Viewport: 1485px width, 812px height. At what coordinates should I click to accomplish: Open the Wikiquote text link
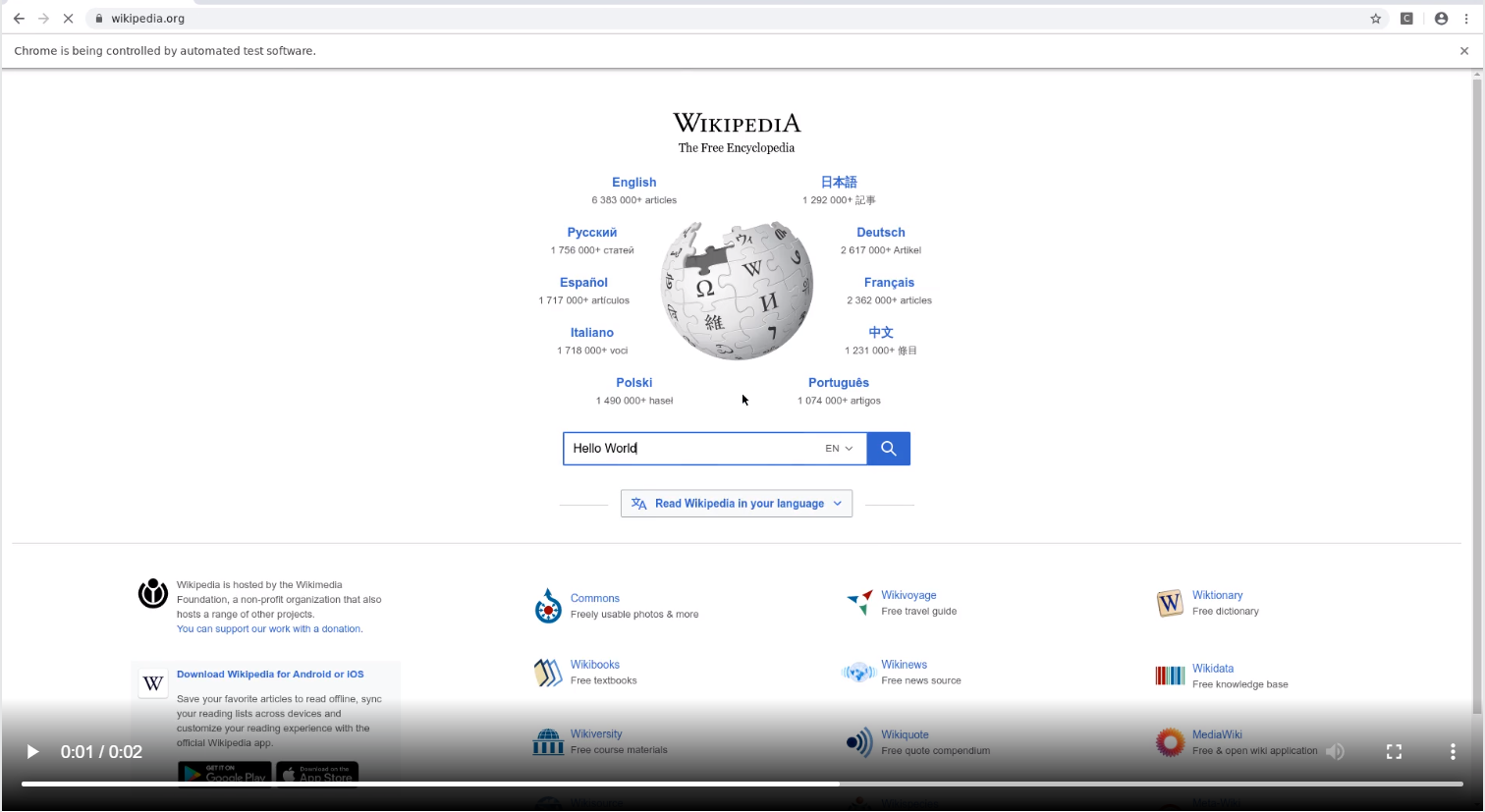tap(905, 735)
